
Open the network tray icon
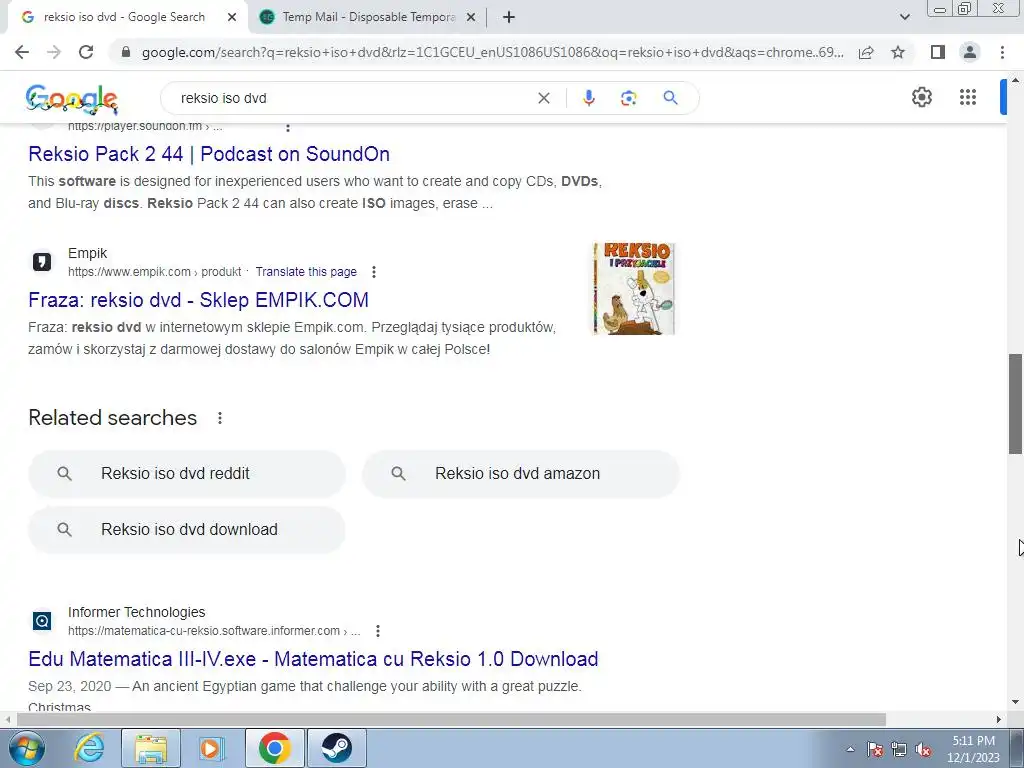pyautogui.click(x=899, y=749)
